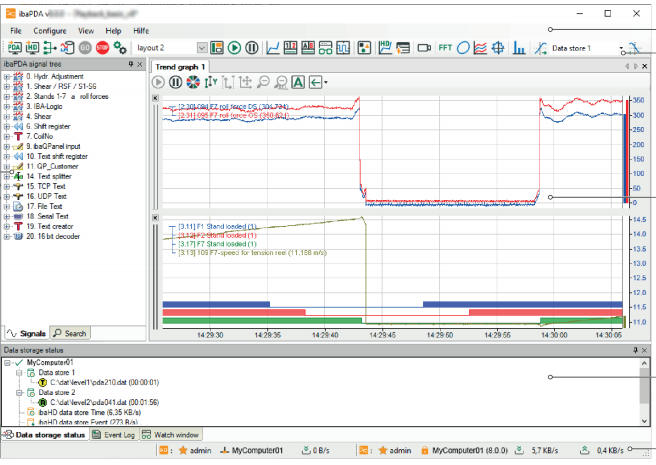Open the Configure menu
The image size is (656, 465).
[50, 31]
